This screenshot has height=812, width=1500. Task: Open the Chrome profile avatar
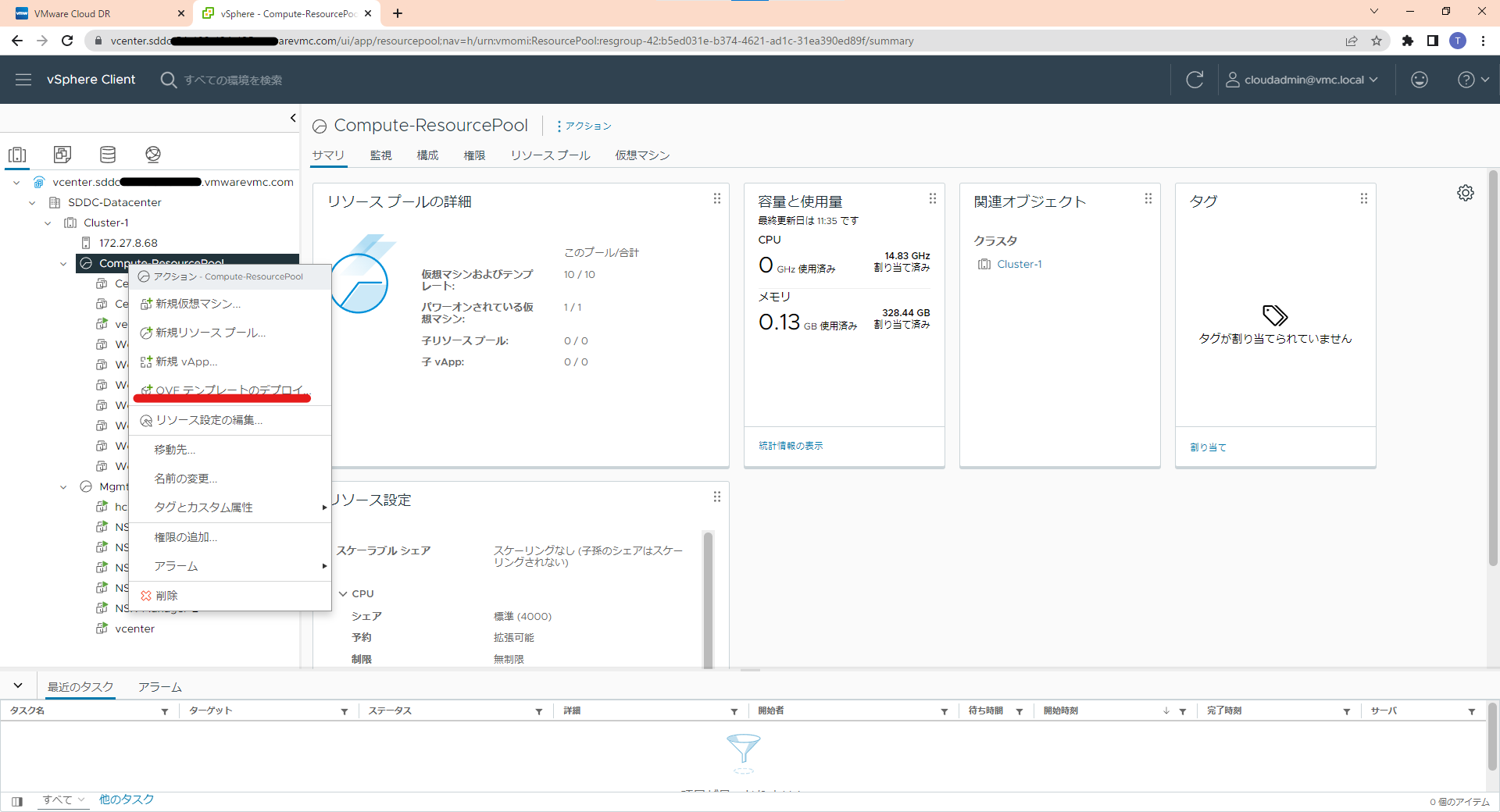point(1458,41)
